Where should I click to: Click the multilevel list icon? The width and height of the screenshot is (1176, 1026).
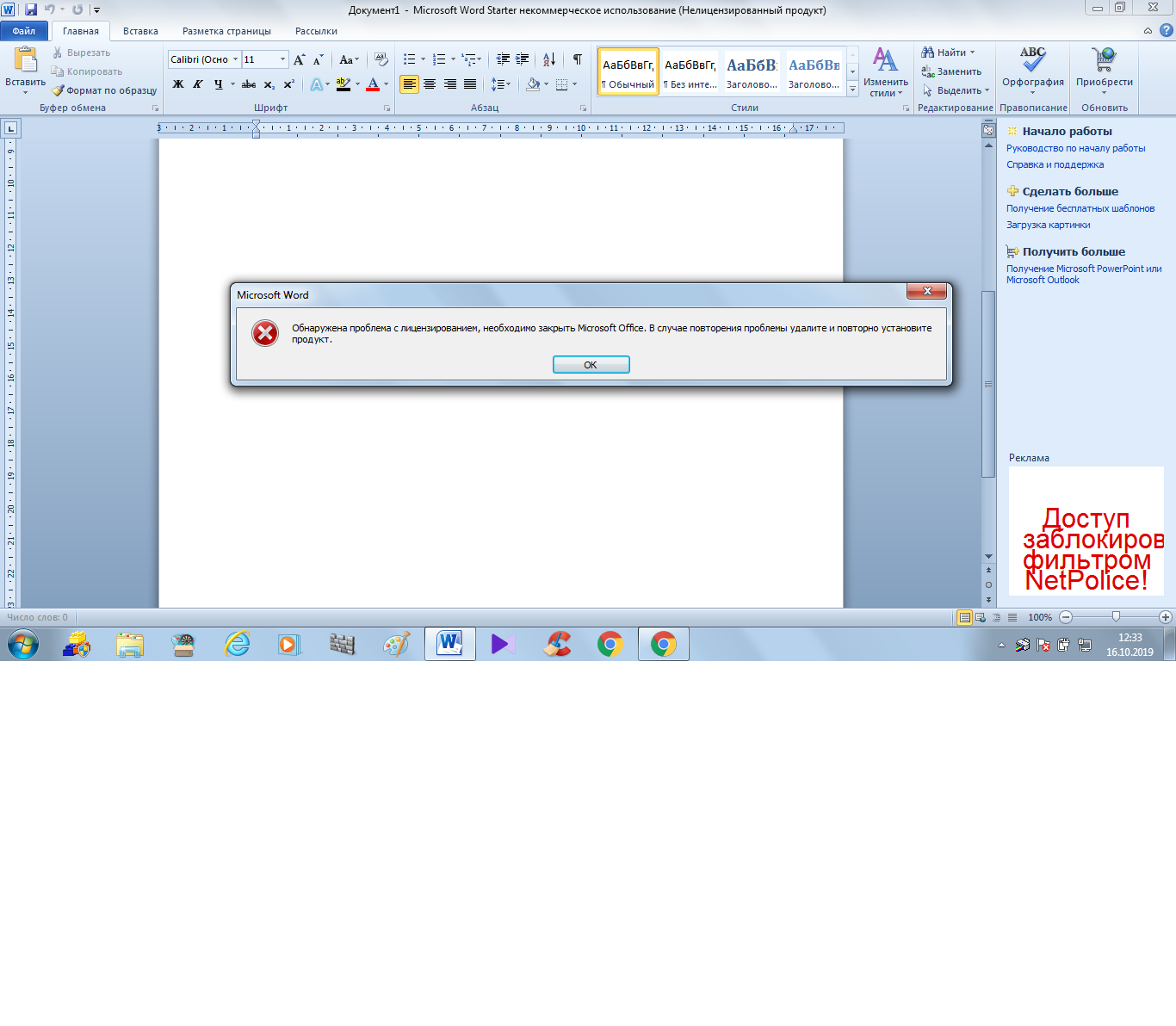coord(468,59)
